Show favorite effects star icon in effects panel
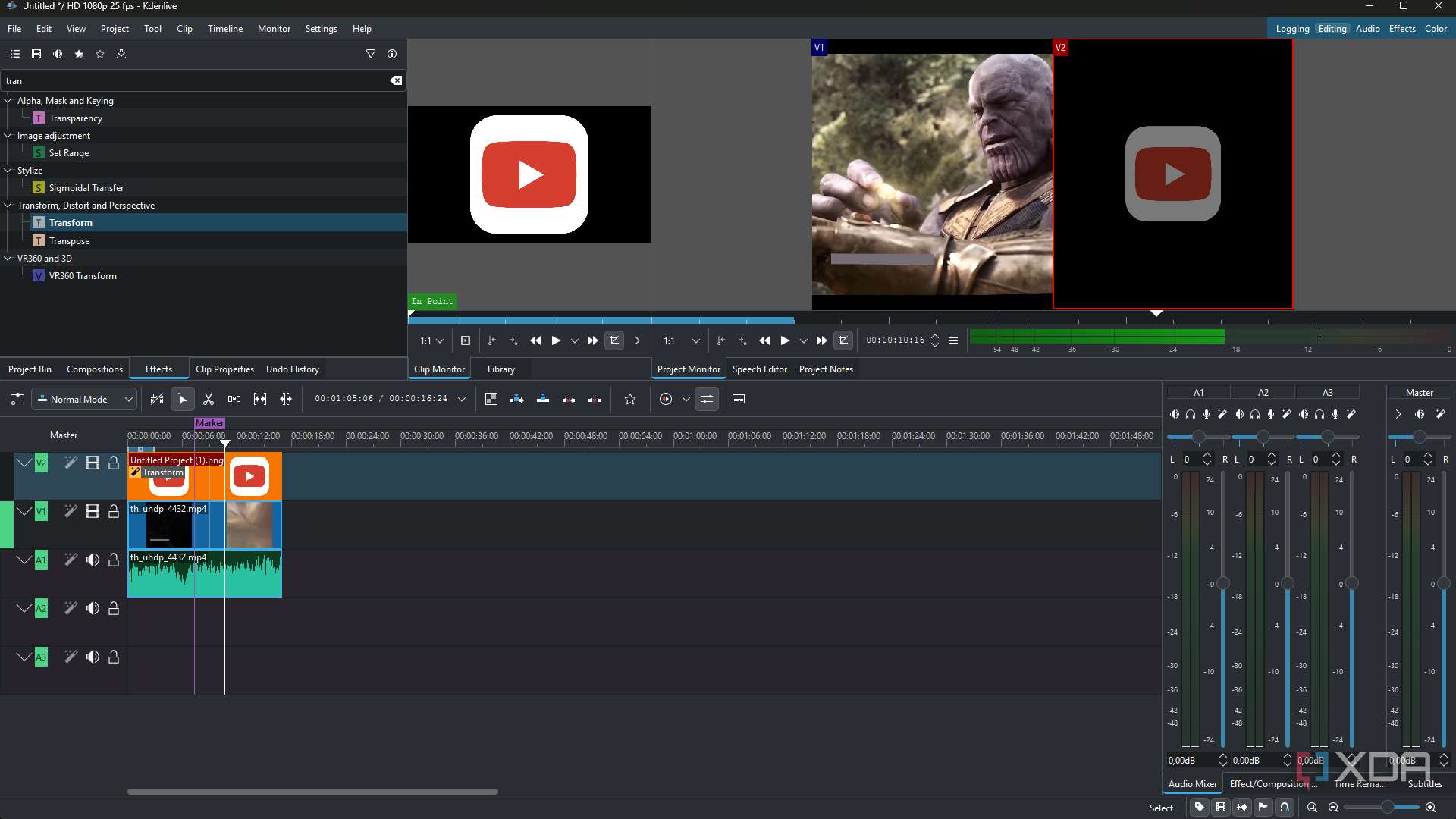Viewport: 1456px width, 819px height. (x=100, y=54)
